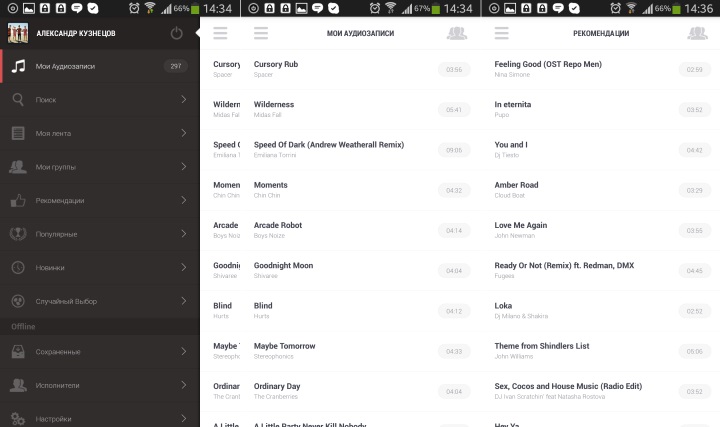Tap the power icon beside Александр Кузнецов

tap(176, 33)
